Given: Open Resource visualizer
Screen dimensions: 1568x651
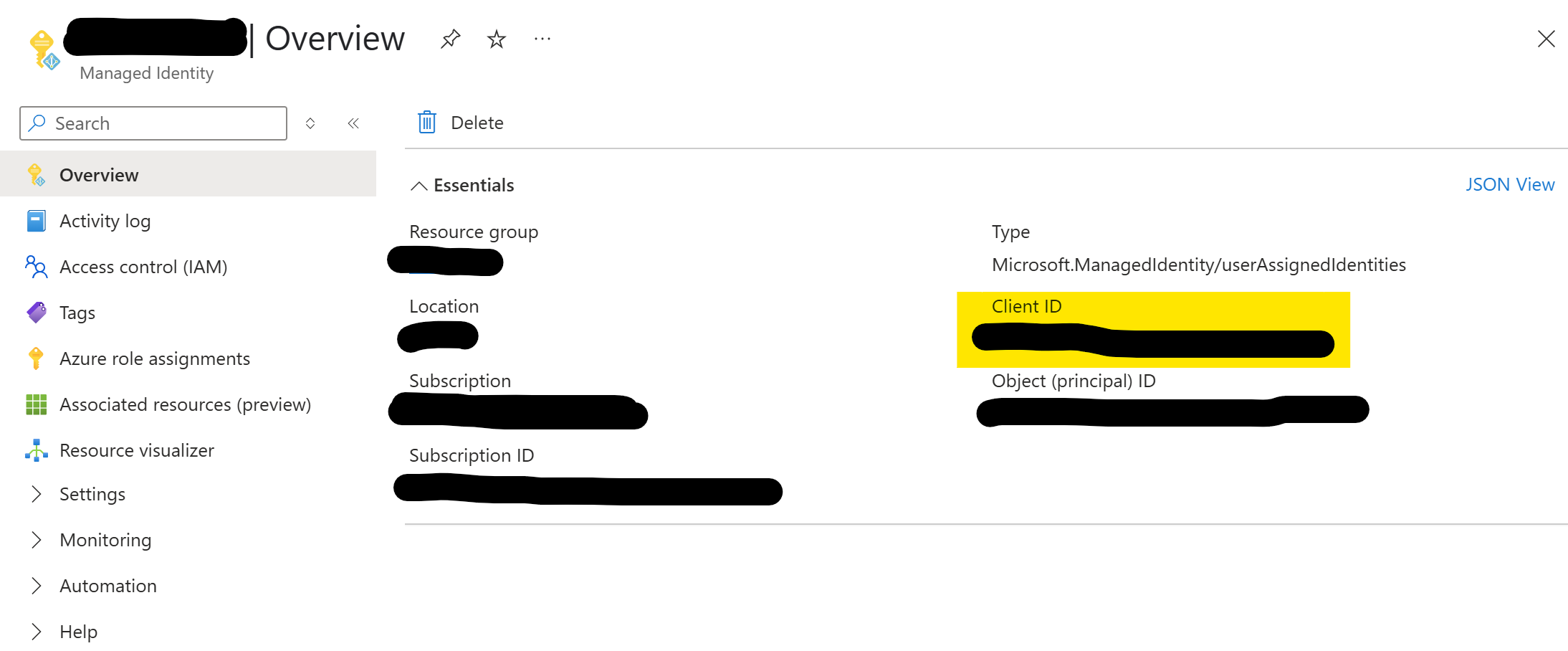Looking at the screenshot, I should coord(137,450).
